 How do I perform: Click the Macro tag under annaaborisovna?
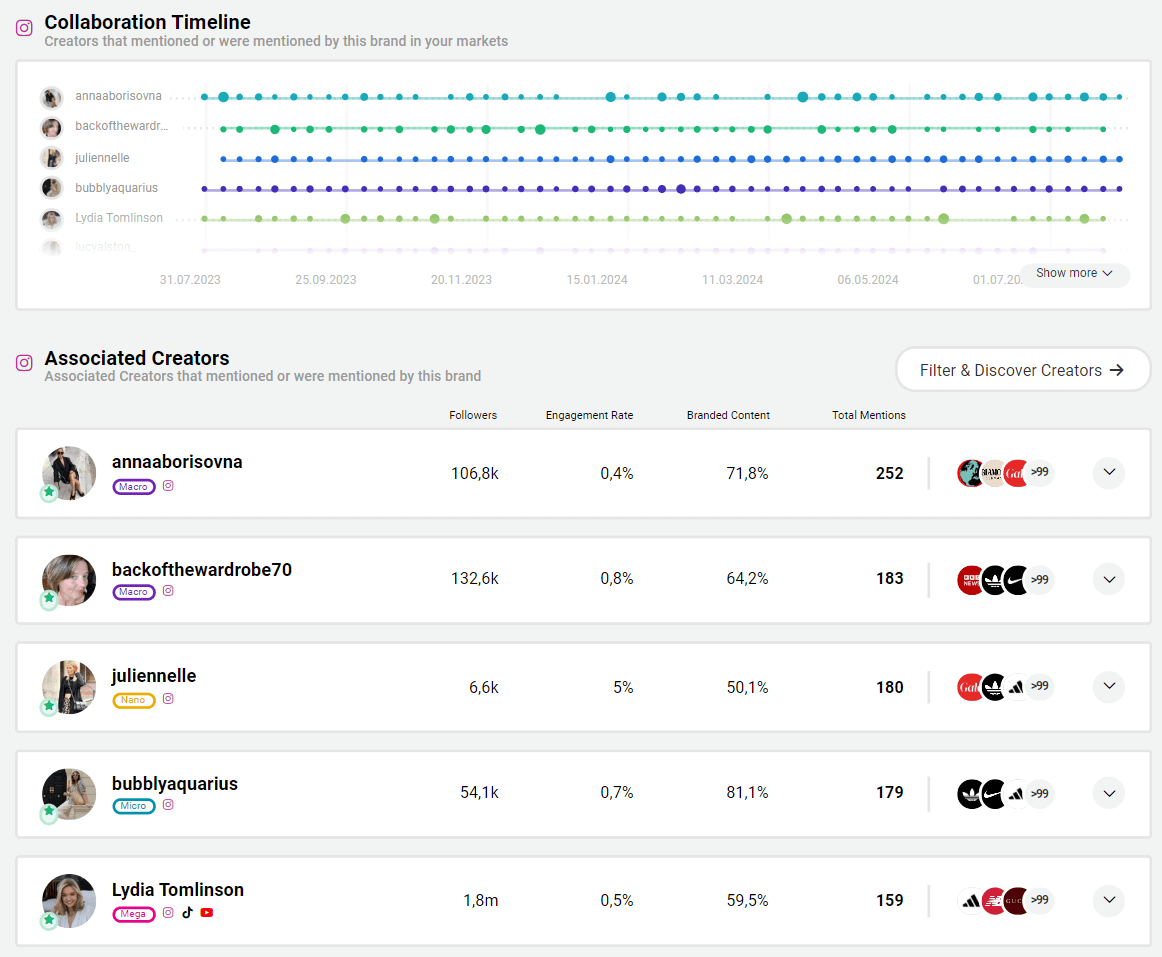tap(134, 487)
